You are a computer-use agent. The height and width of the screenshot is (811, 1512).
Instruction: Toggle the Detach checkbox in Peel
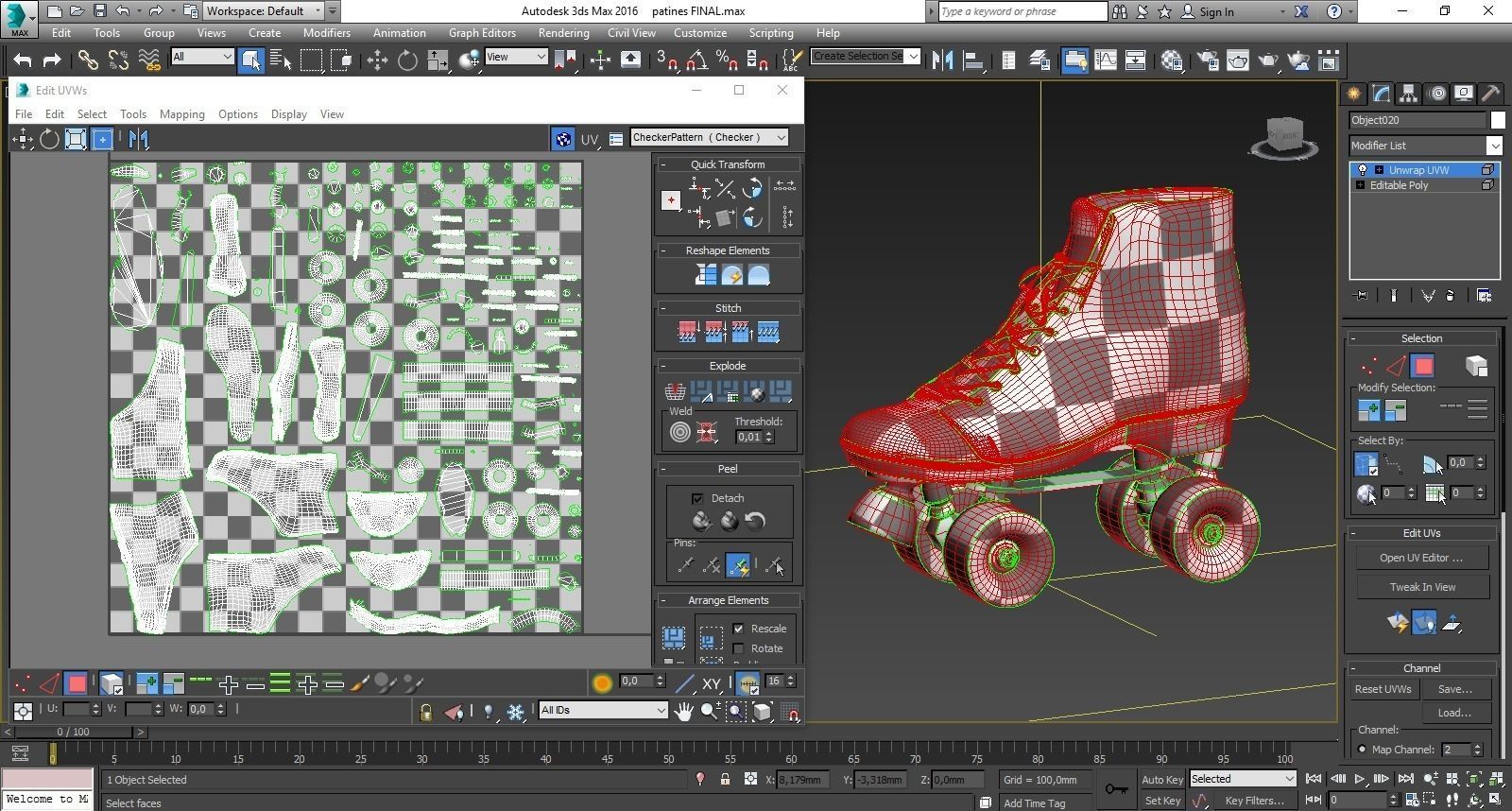(697, 498)
